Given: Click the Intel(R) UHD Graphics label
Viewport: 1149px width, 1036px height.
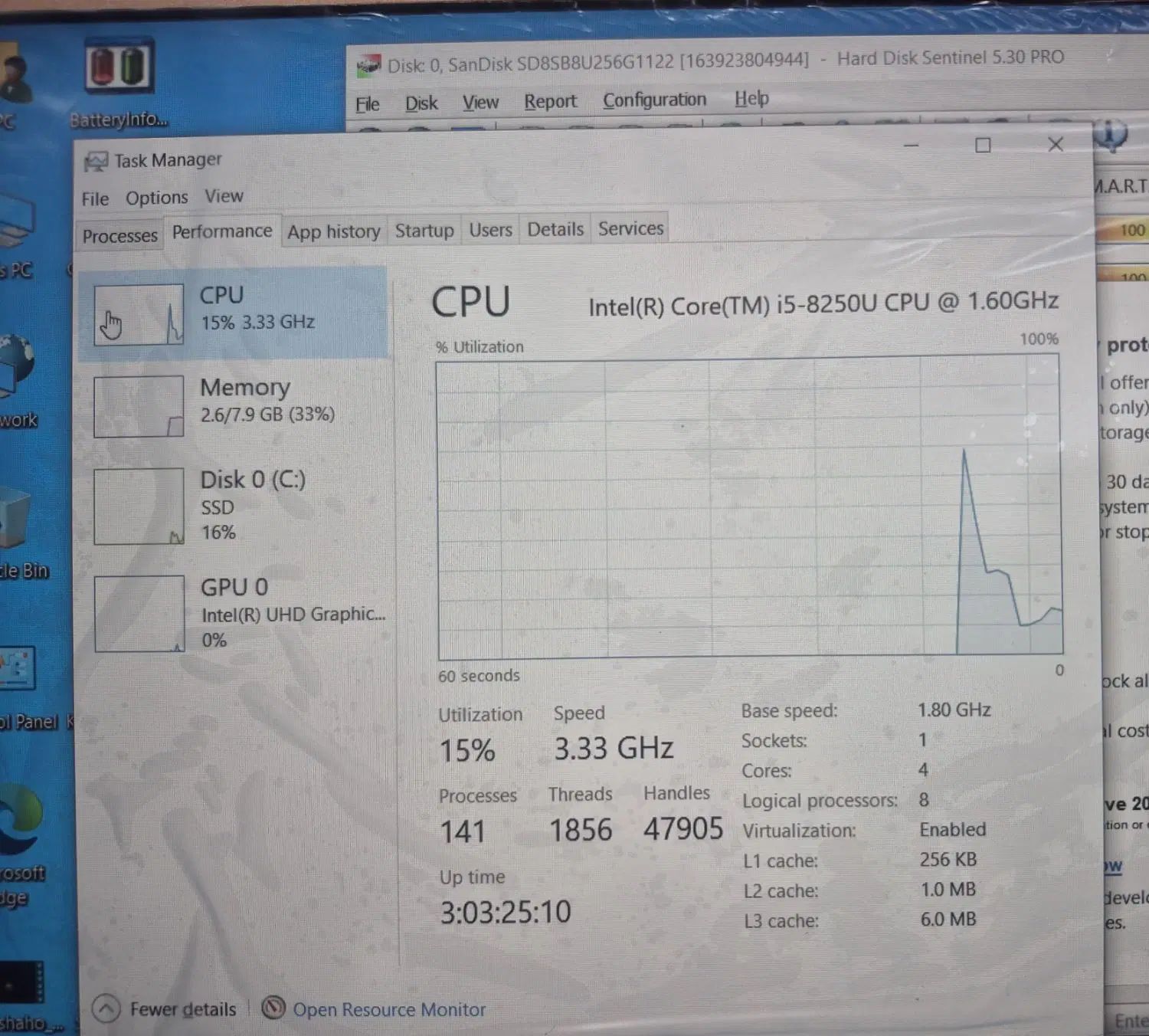Looking at the screenshot, I should [293, 615].
